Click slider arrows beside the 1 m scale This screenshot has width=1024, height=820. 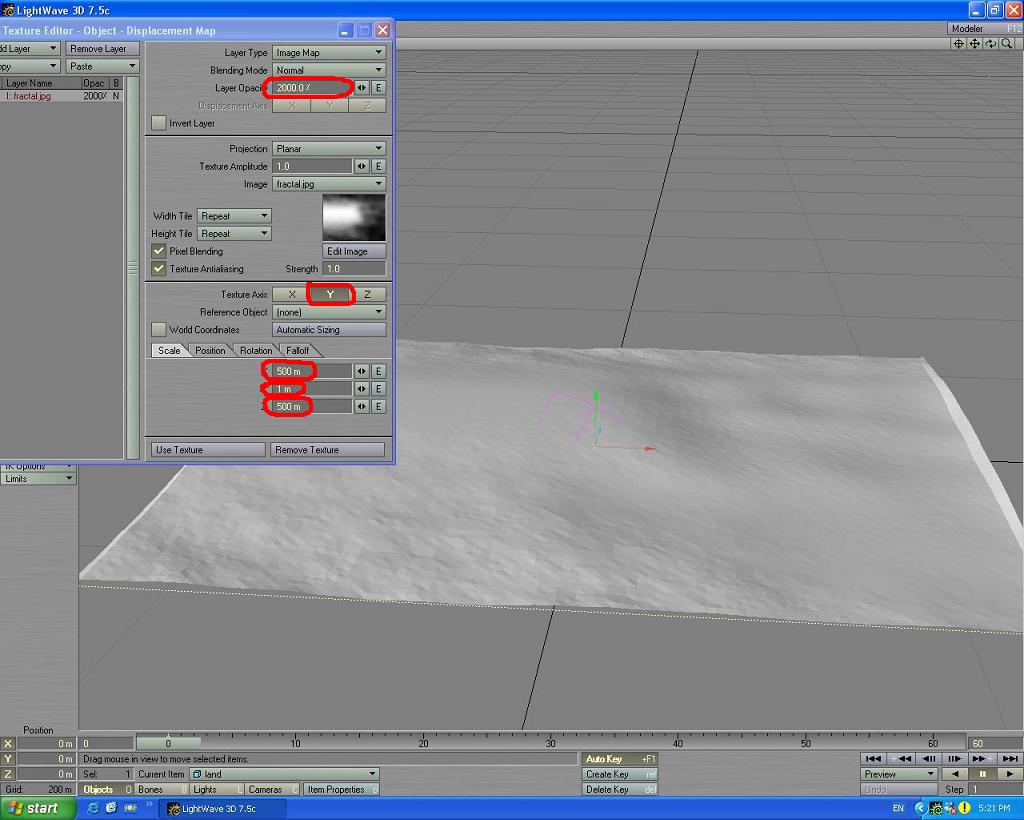click(362, 389)
